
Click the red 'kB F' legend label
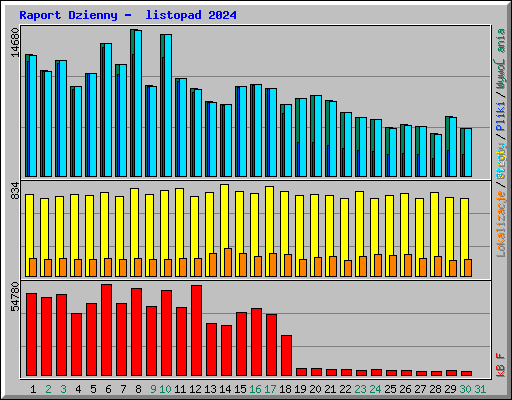(501, 365)
